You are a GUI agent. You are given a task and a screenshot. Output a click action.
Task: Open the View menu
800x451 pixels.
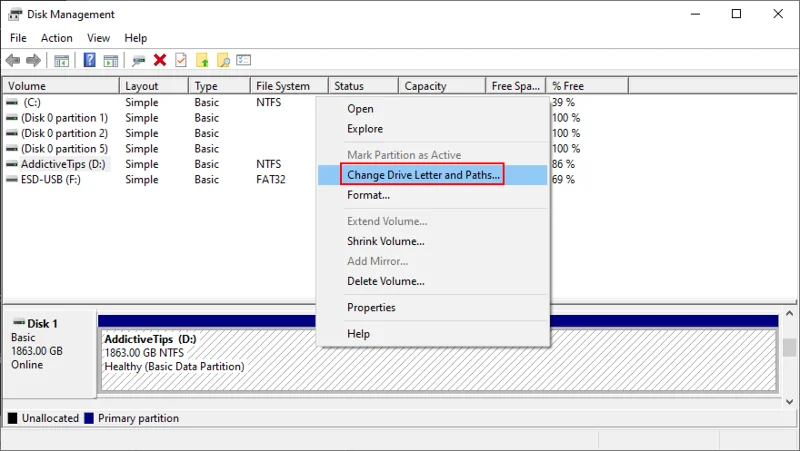98,38
